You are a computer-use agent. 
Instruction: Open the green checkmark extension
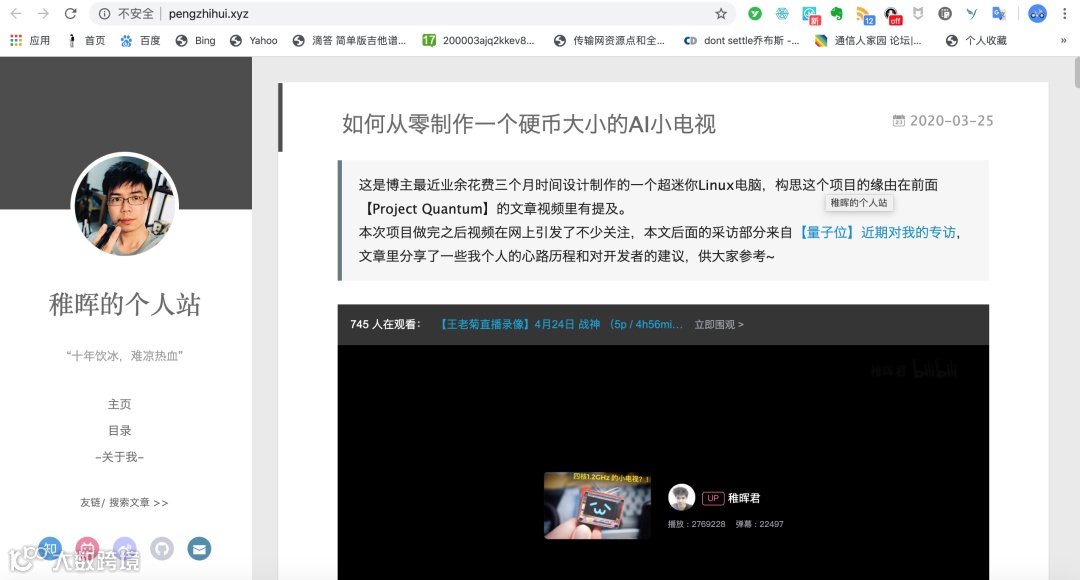click(755, 13)
